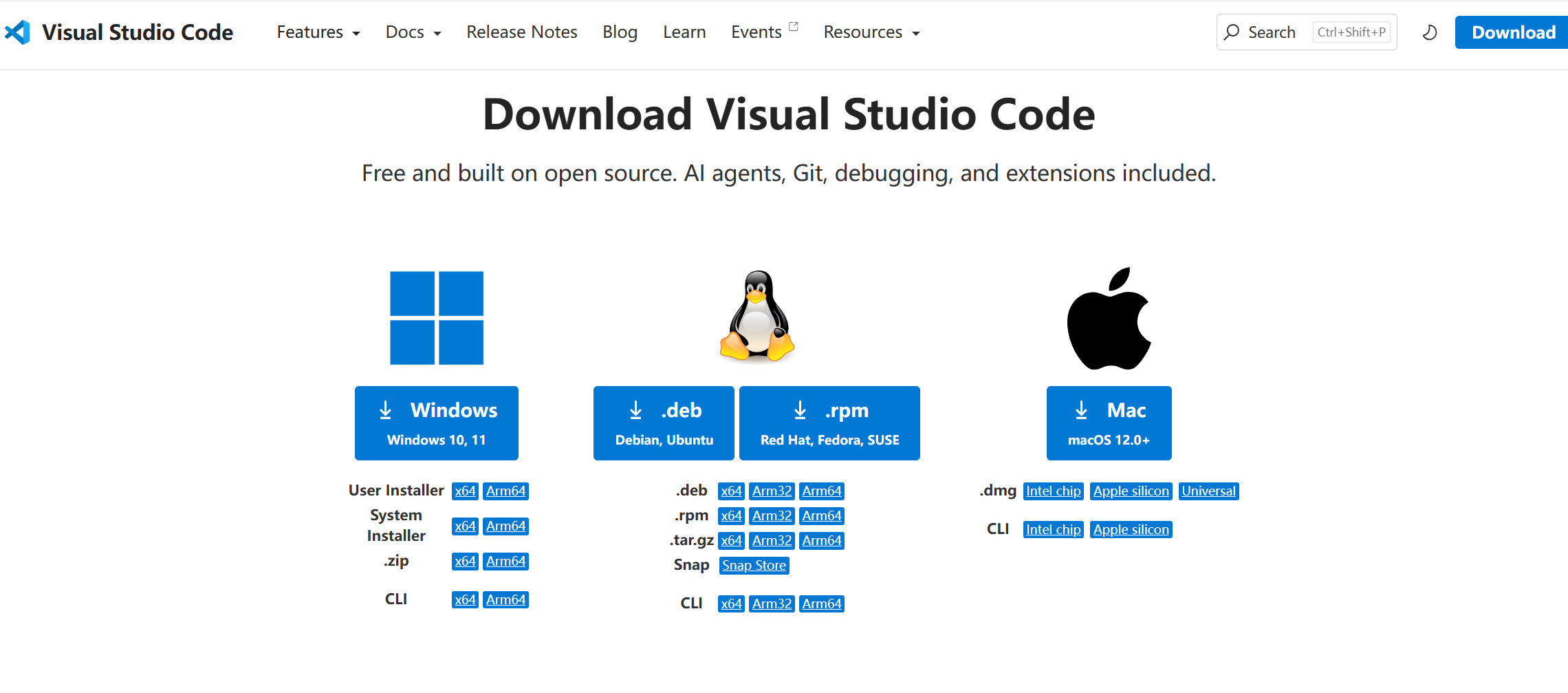The image size is (1568, 693).
Task: Select Arm64 for Linux .tar.gz row
Action: pos(822,541)
